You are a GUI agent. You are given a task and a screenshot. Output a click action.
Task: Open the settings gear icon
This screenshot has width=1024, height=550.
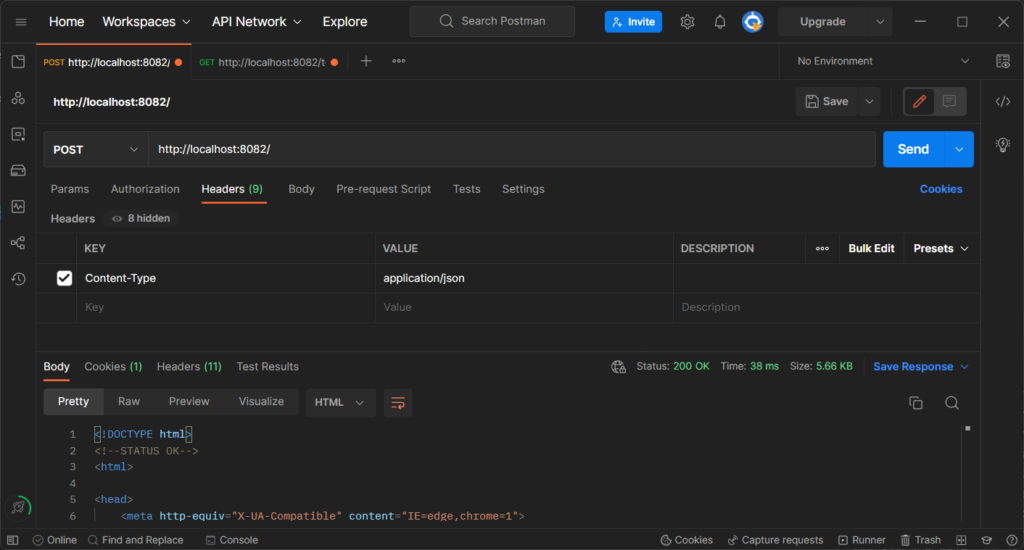tap(687, 22)
